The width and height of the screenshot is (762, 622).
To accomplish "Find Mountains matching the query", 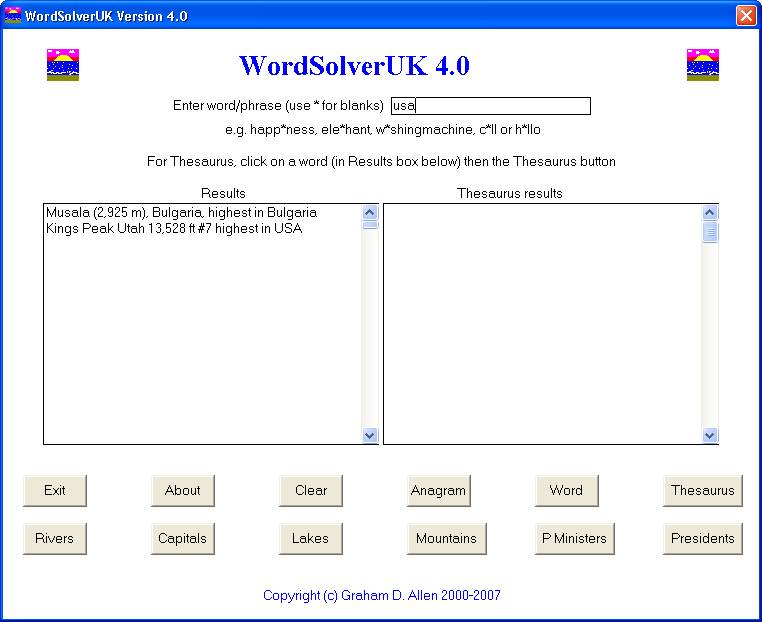I will click(446, 539).
